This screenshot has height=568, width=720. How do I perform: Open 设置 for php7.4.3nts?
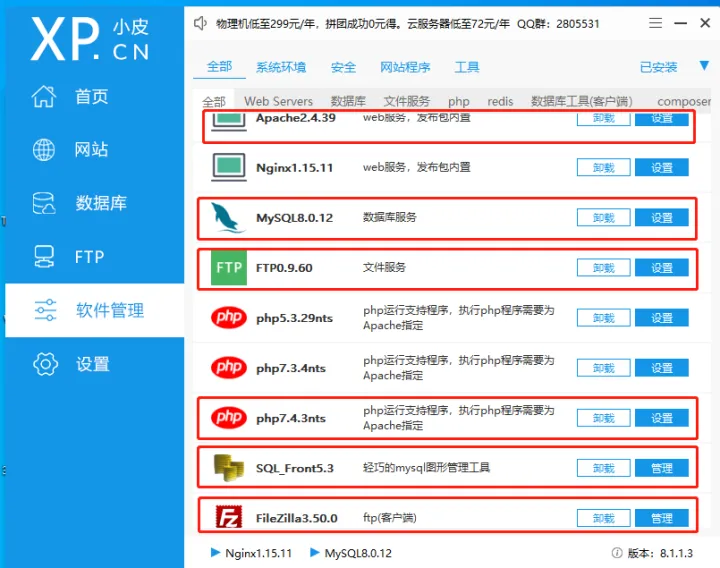tap(662, 418)
